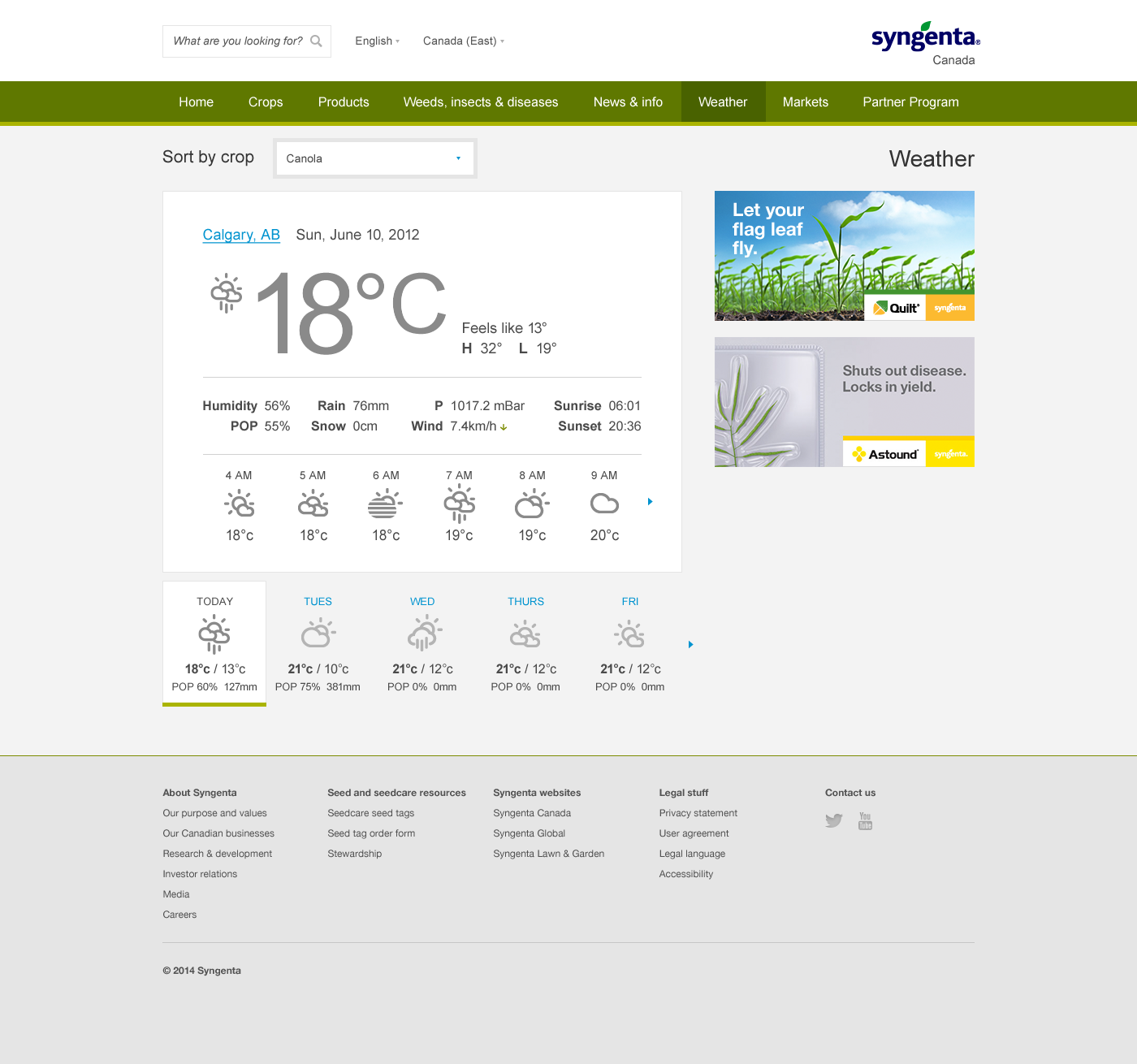This screenshot has height=1064, width=1137.
Task: Open Syngenta's YouTube channel icon
Action: (865, 820)
